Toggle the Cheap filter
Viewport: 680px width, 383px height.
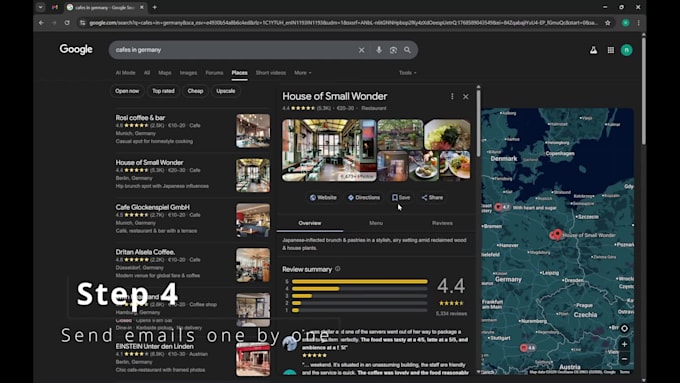click(195, 91)
